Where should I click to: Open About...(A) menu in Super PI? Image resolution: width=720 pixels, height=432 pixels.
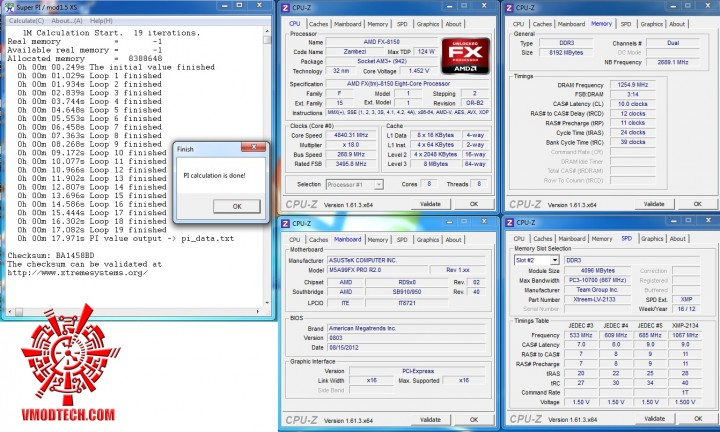(x=67, y=21)
